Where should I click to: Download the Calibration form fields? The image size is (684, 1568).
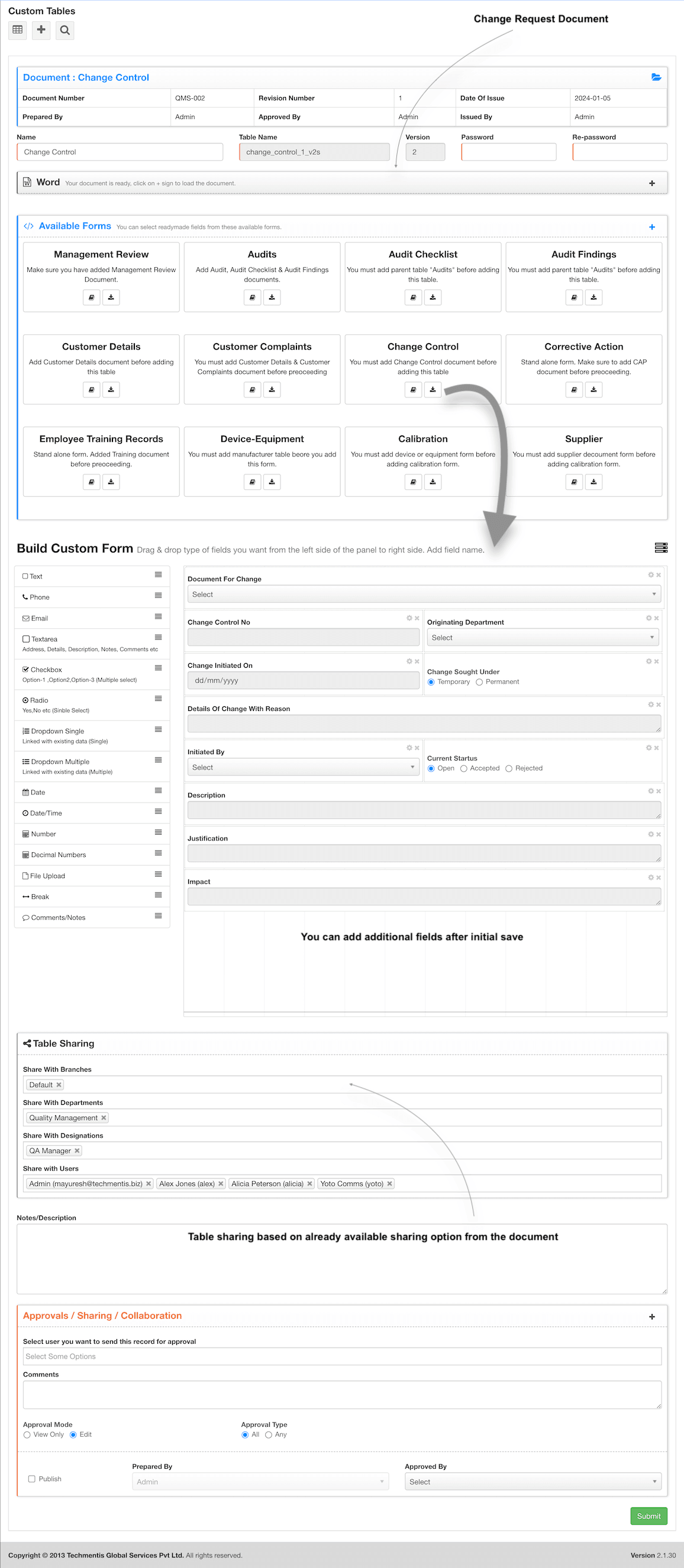coord(433,482)
